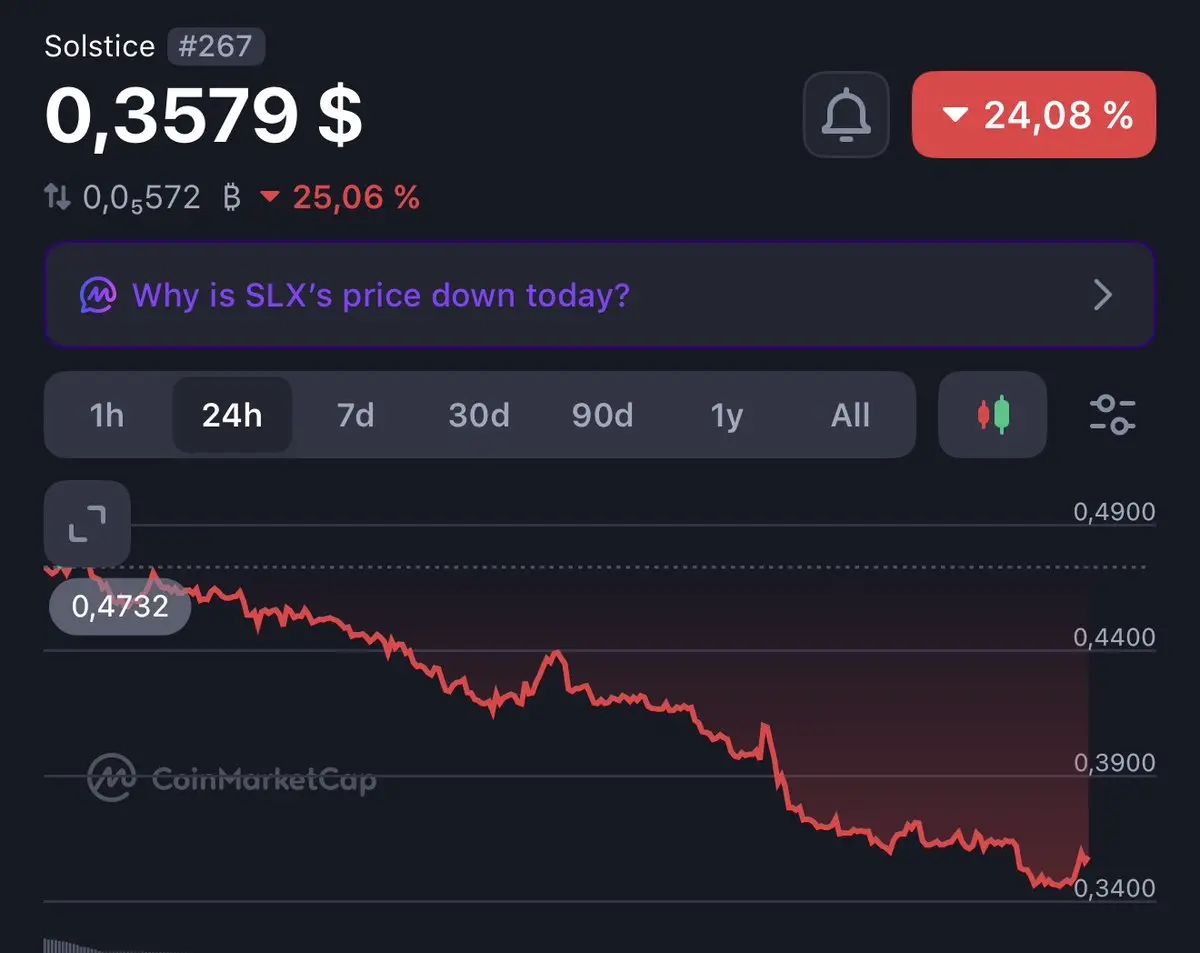Tap the CoinMarketCap watermark logo

point(232,777)
